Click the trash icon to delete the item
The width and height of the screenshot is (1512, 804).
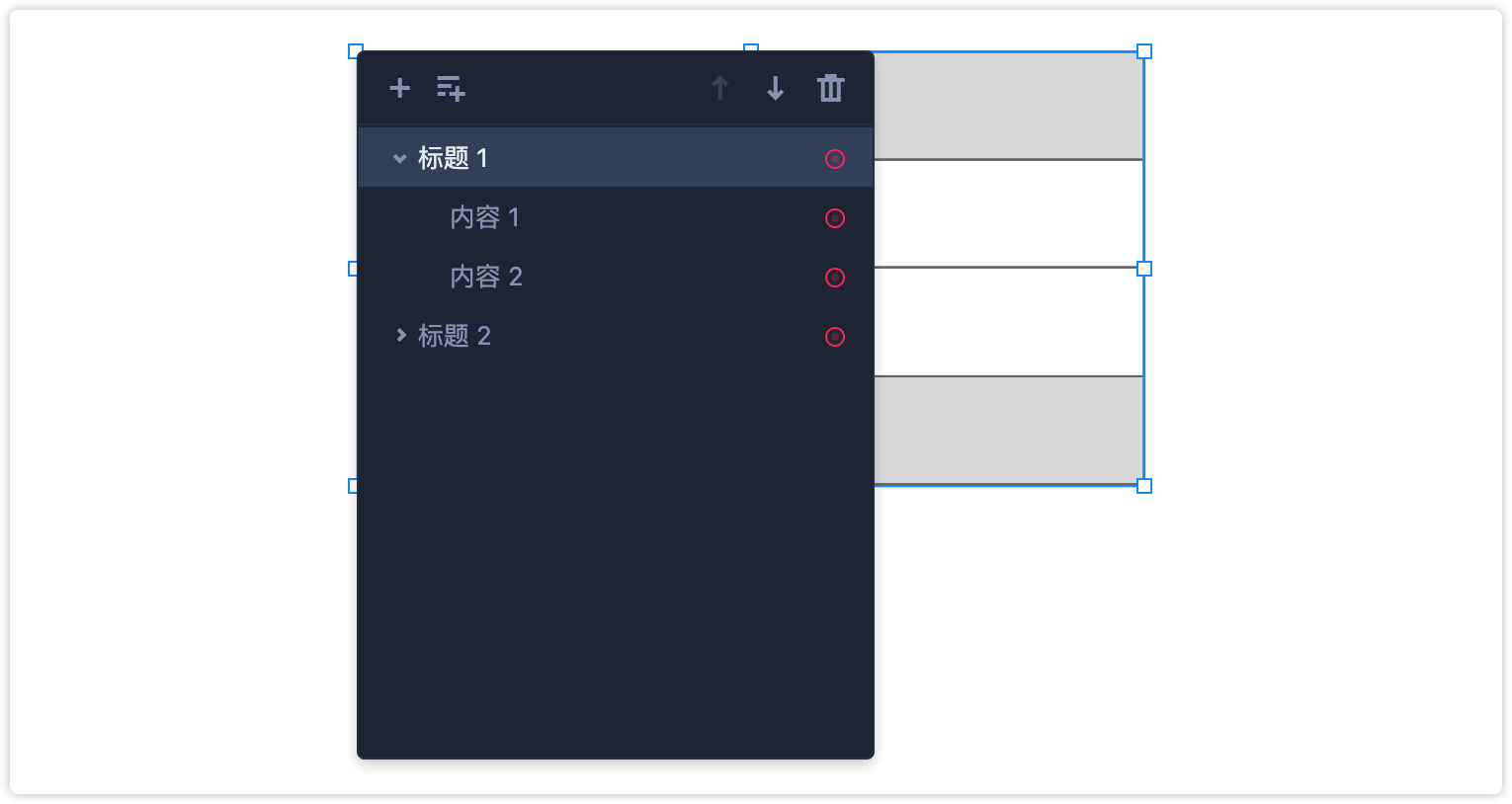tap(831, 89)
